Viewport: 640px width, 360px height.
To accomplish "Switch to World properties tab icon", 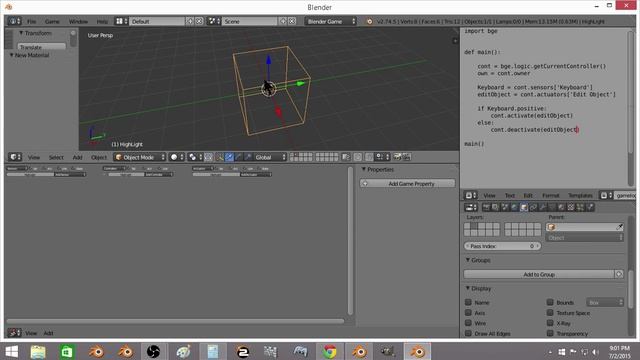I will pyautogui.click(x=514, y=207).
